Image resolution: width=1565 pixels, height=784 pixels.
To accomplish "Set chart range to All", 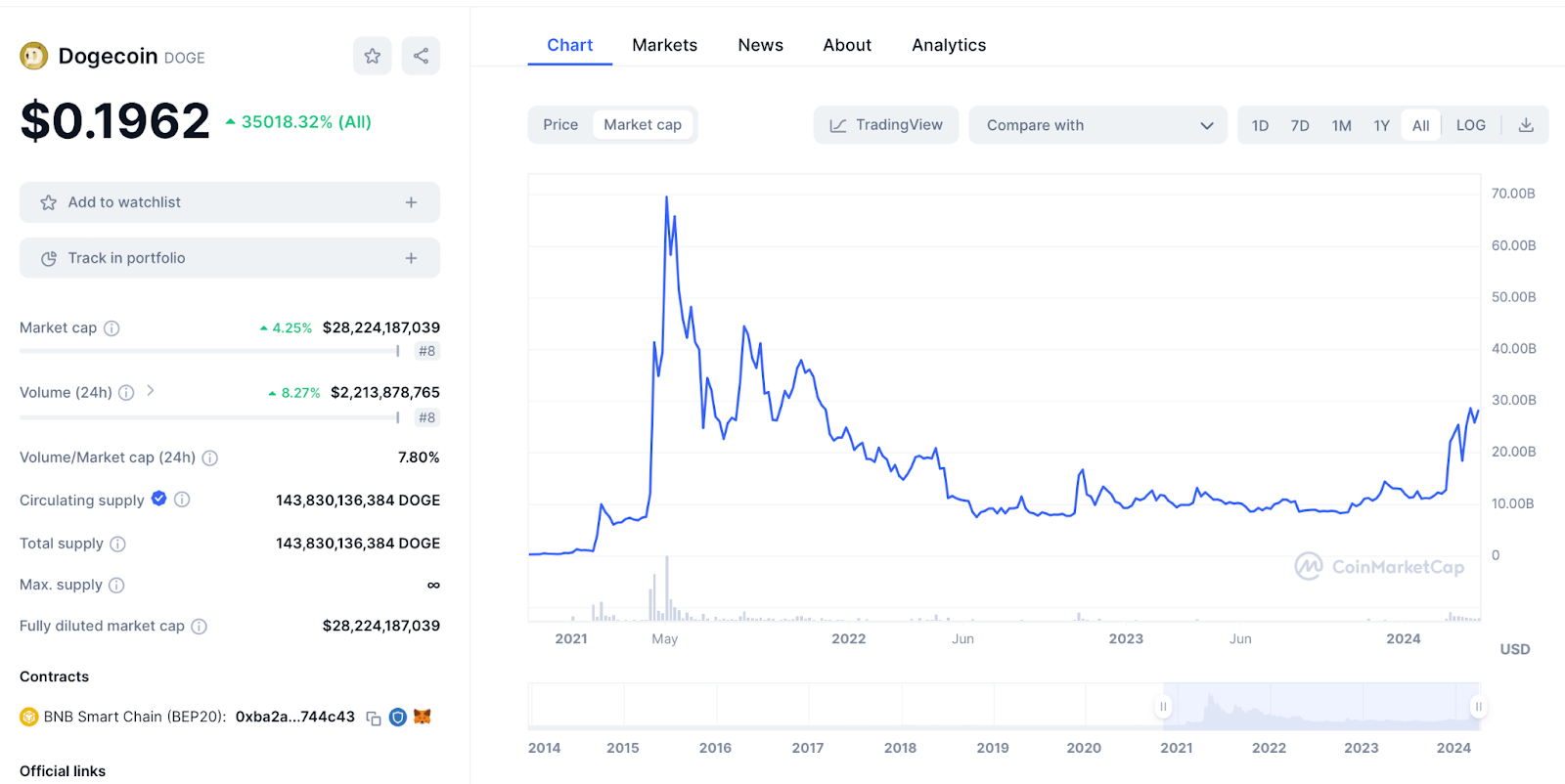I will 1420,125.
